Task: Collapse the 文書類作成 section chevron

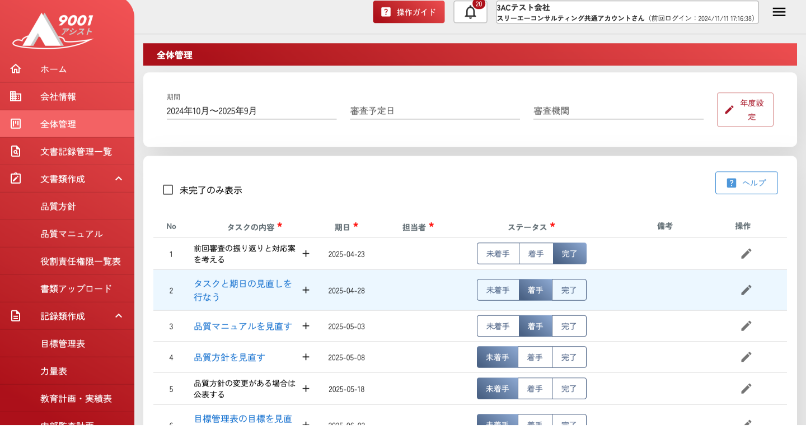Action: point(119,178)
